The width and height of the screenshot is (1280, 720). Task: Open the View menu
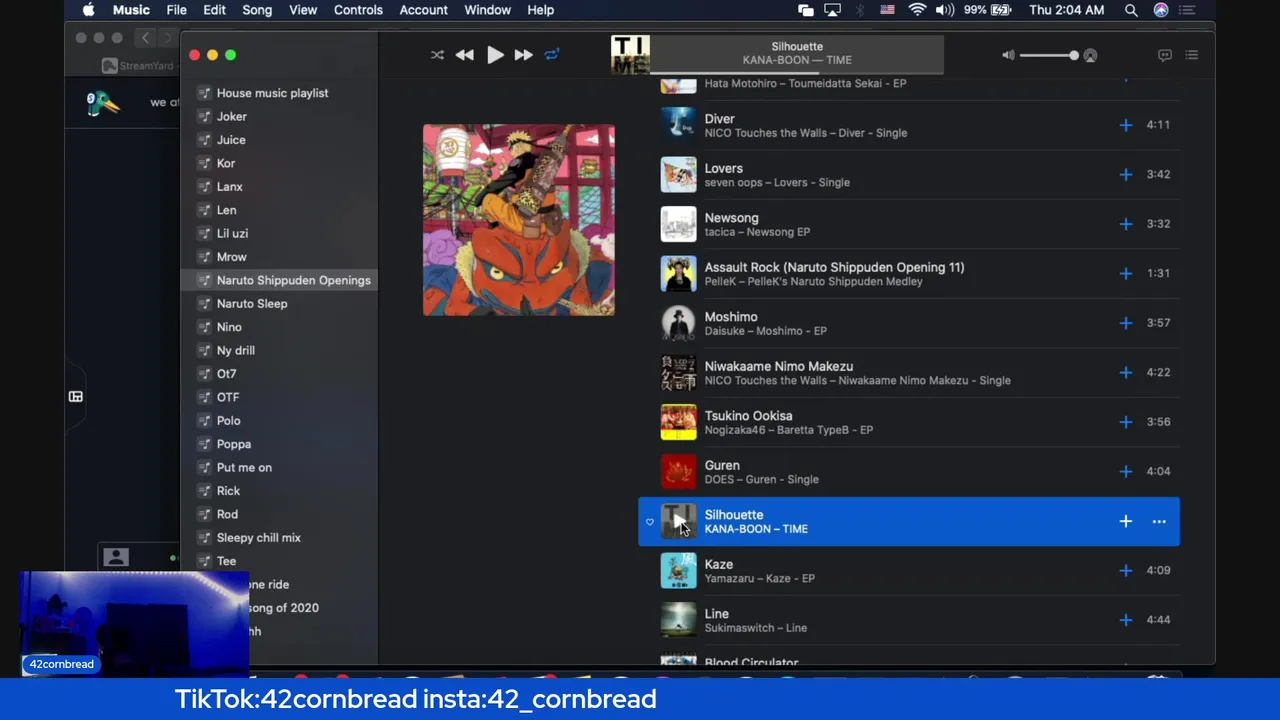click(303, 10)
